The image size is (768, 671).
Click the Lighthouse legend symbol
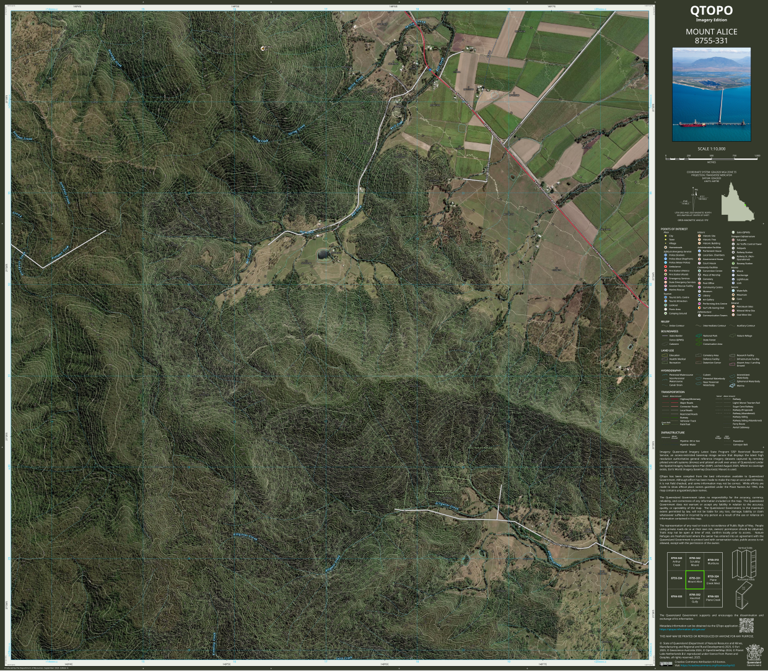pos(733,279)
